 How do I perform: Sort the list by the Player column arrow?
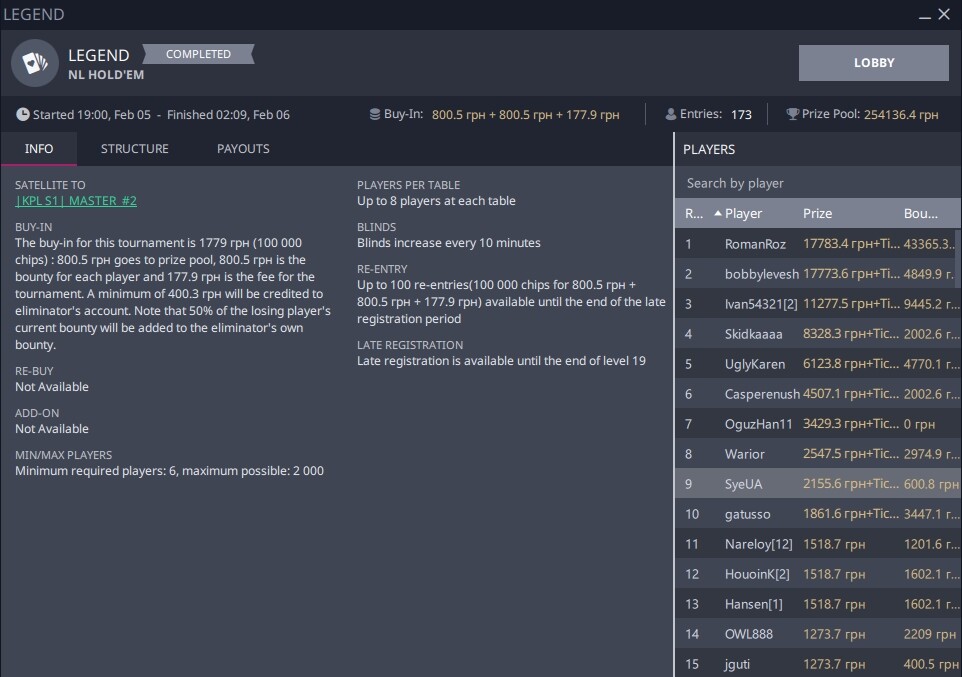[718, 214]
